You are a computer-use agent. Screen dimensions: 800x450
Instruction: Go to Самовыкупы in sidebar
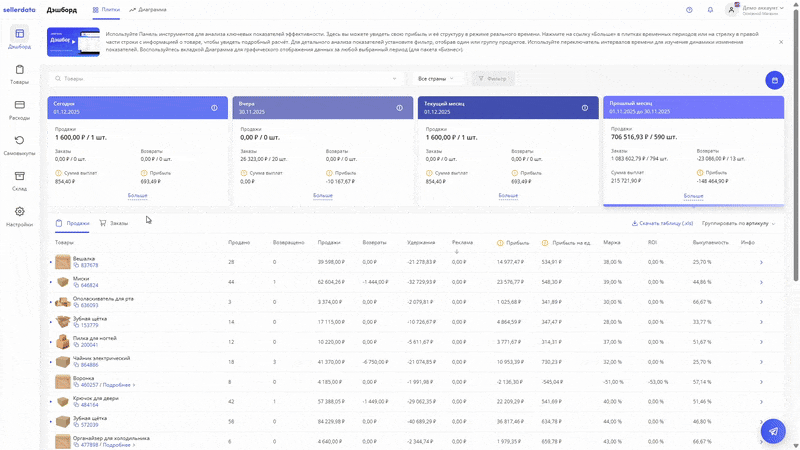(19, 146)
